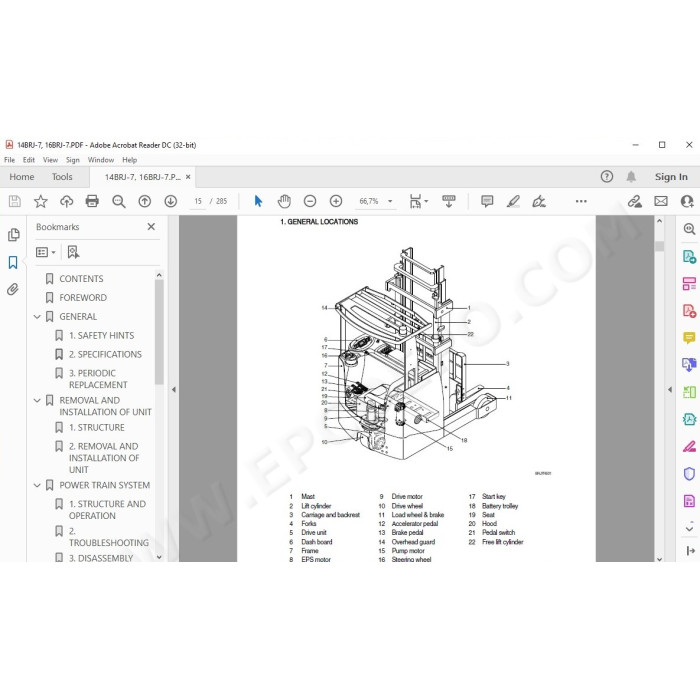Image resolution: width=700 pixels, height=700 pixels.
Task: Click the Save file icon
Action: (x=15, y=201)
